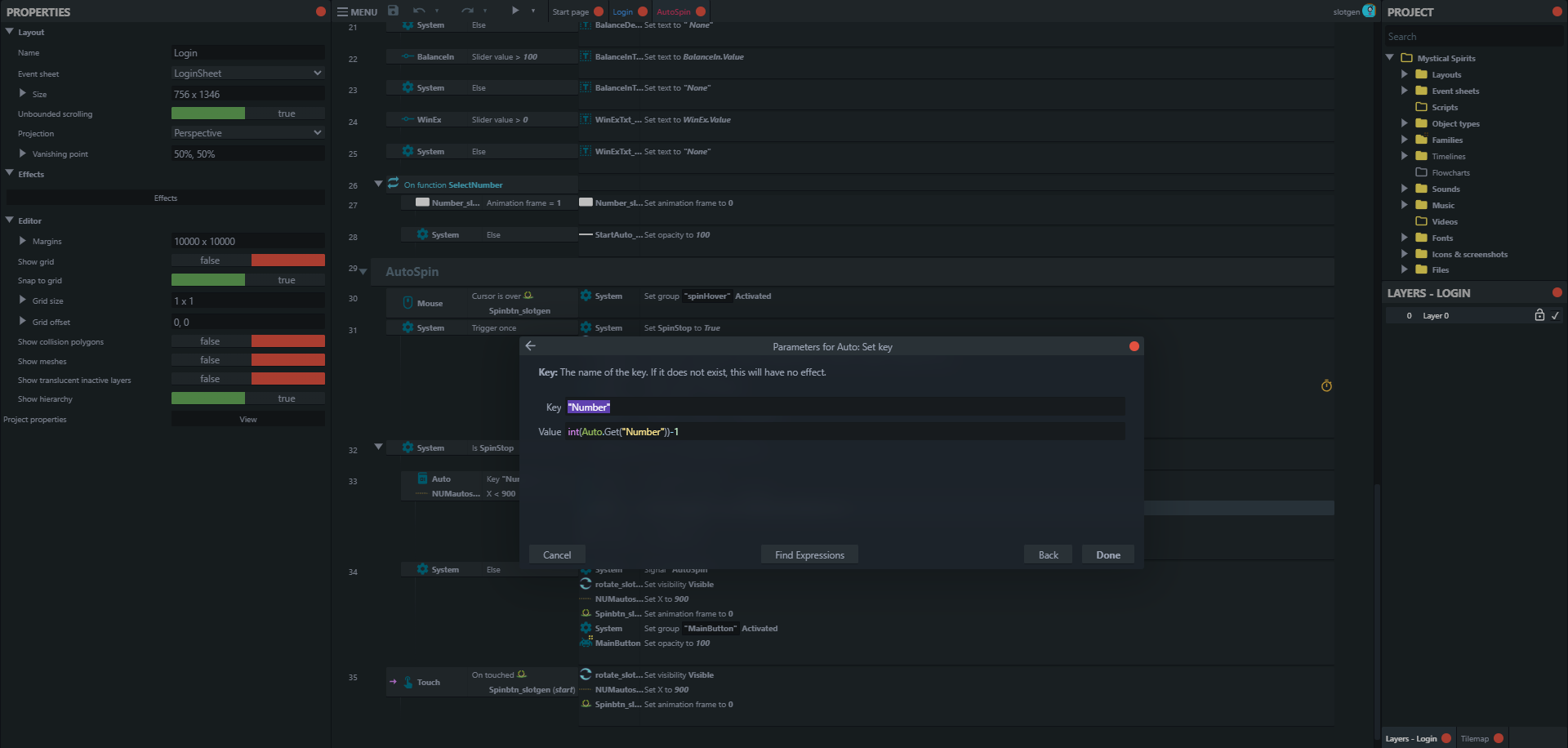Click the Videos folder icon
This screenshot has width=1568, height=748.
point(1421,221)
